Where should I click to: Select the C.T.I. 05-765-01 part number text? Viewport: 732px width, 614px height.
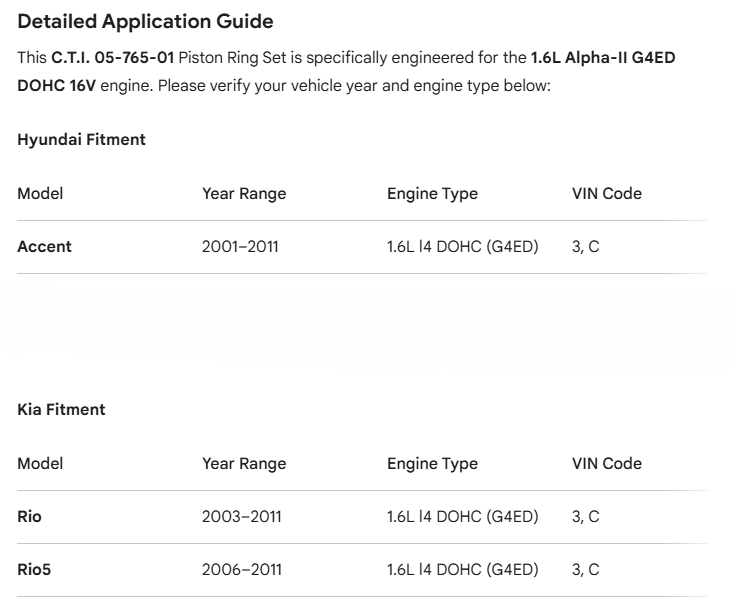coord(113,58)
